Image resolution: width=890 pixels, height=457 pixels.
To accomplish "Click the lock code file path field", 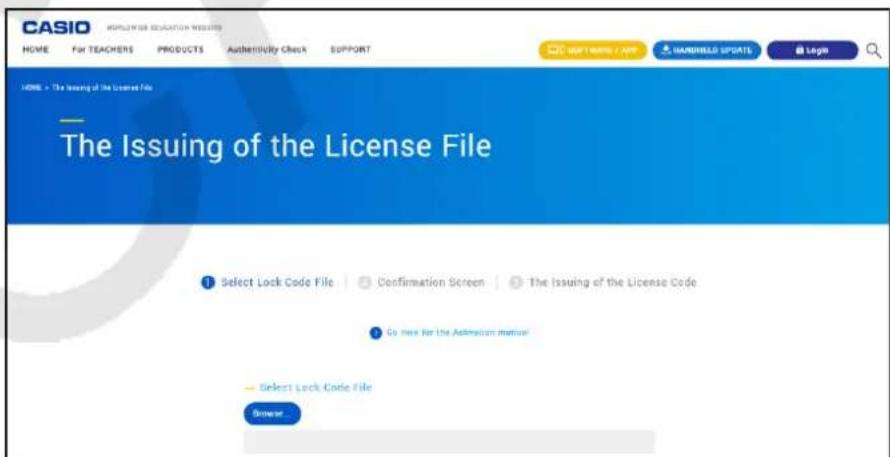I will point(450,442).
